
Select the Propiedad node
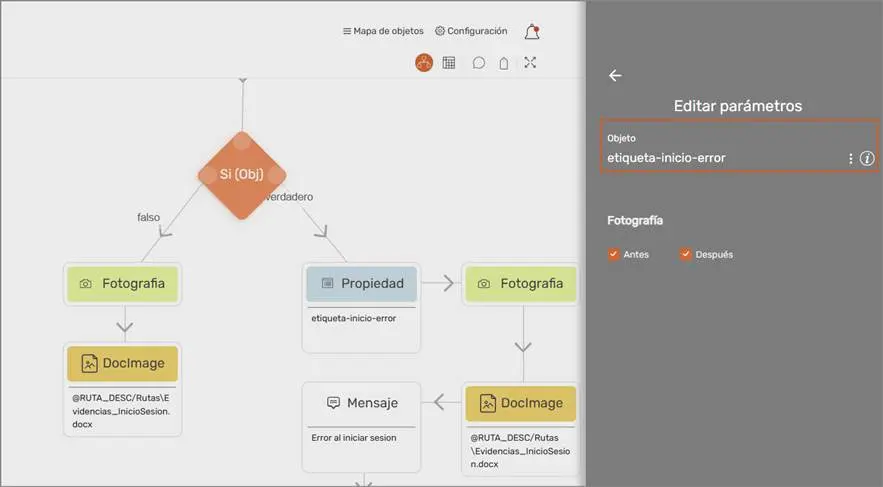pyautogui.click(x=361, y=284)
